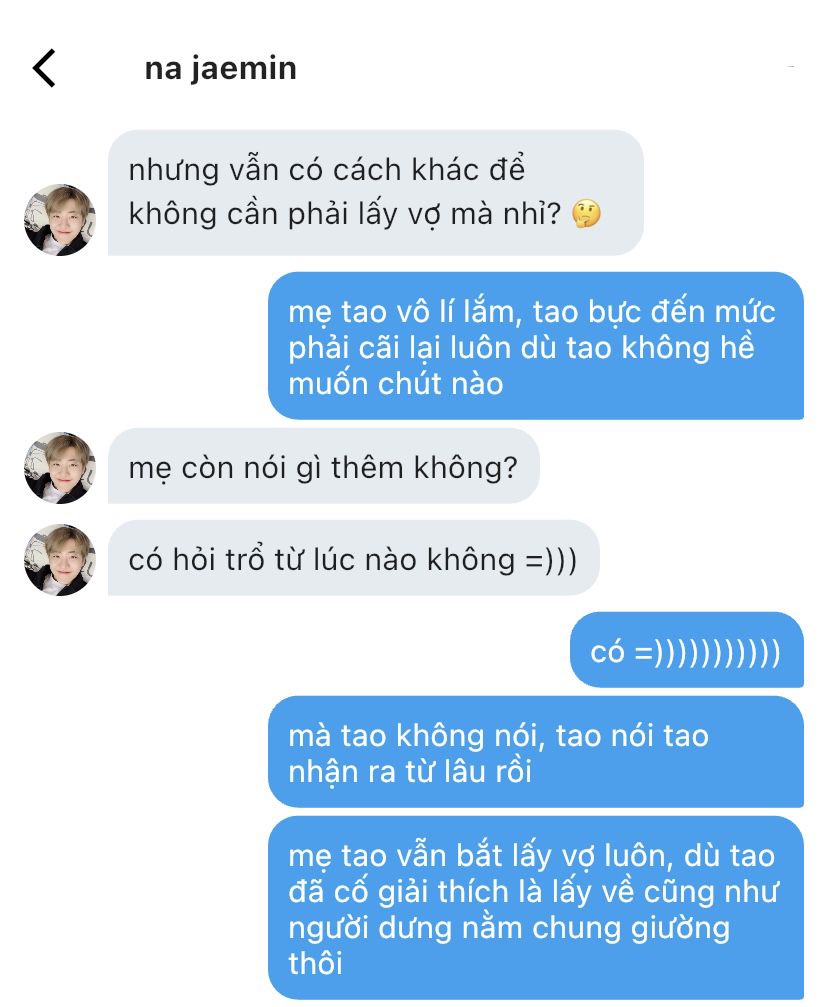The height and width of the screenshot is (1007, 826).
Task: Click the line 'muốn chút nào'
Action: tap(396, 384)
